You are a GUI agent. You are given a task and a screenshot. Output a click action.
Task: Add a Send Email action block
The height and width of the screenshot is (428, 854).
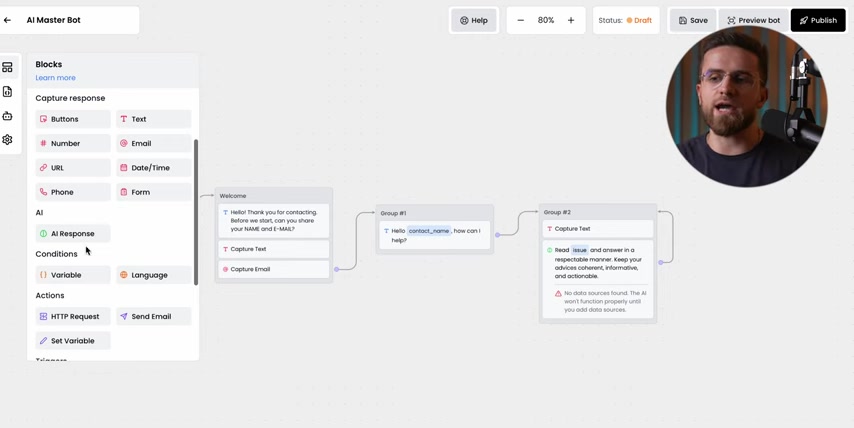coord(154,316)
